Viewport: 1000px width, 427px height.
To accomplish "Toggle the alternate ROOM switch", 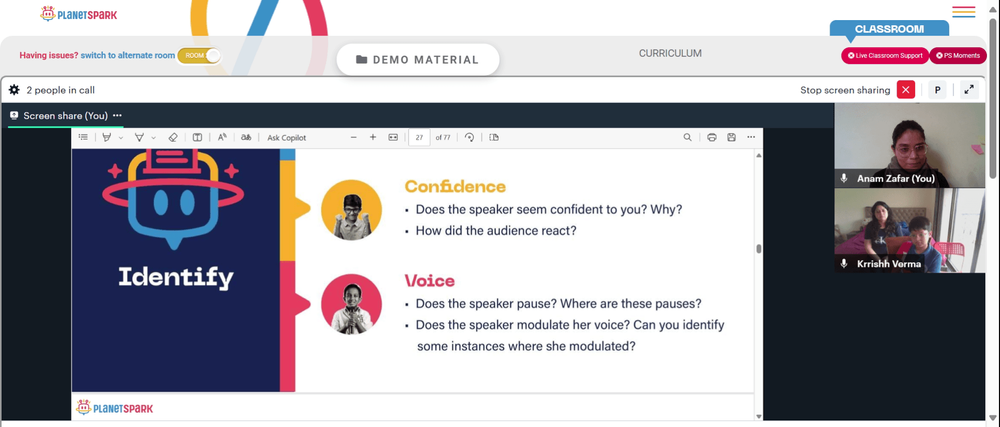I will [x=199, y=55].
